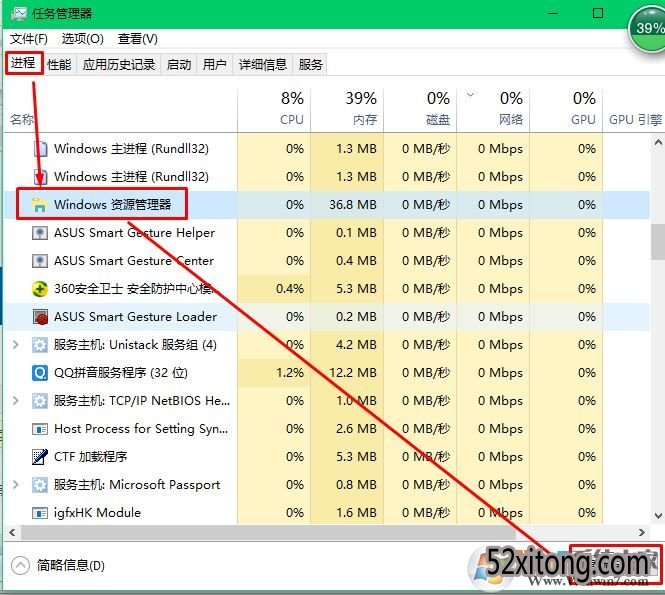Sort by the 名称 column header

pos(121,110)
